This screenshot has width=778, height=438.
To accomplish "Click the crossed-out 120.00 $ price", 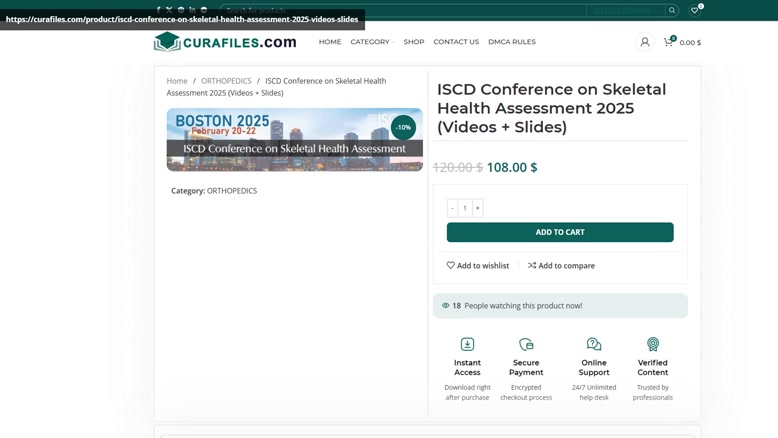I will (x=457, y=167).
